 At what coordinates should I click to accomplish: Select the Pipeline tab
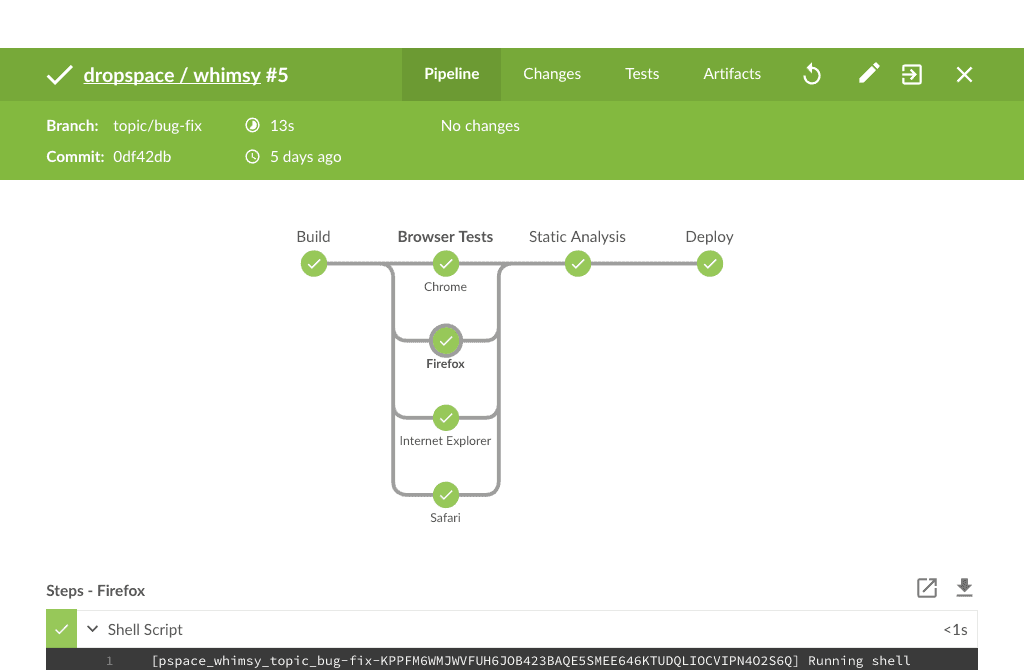(452, 74)
